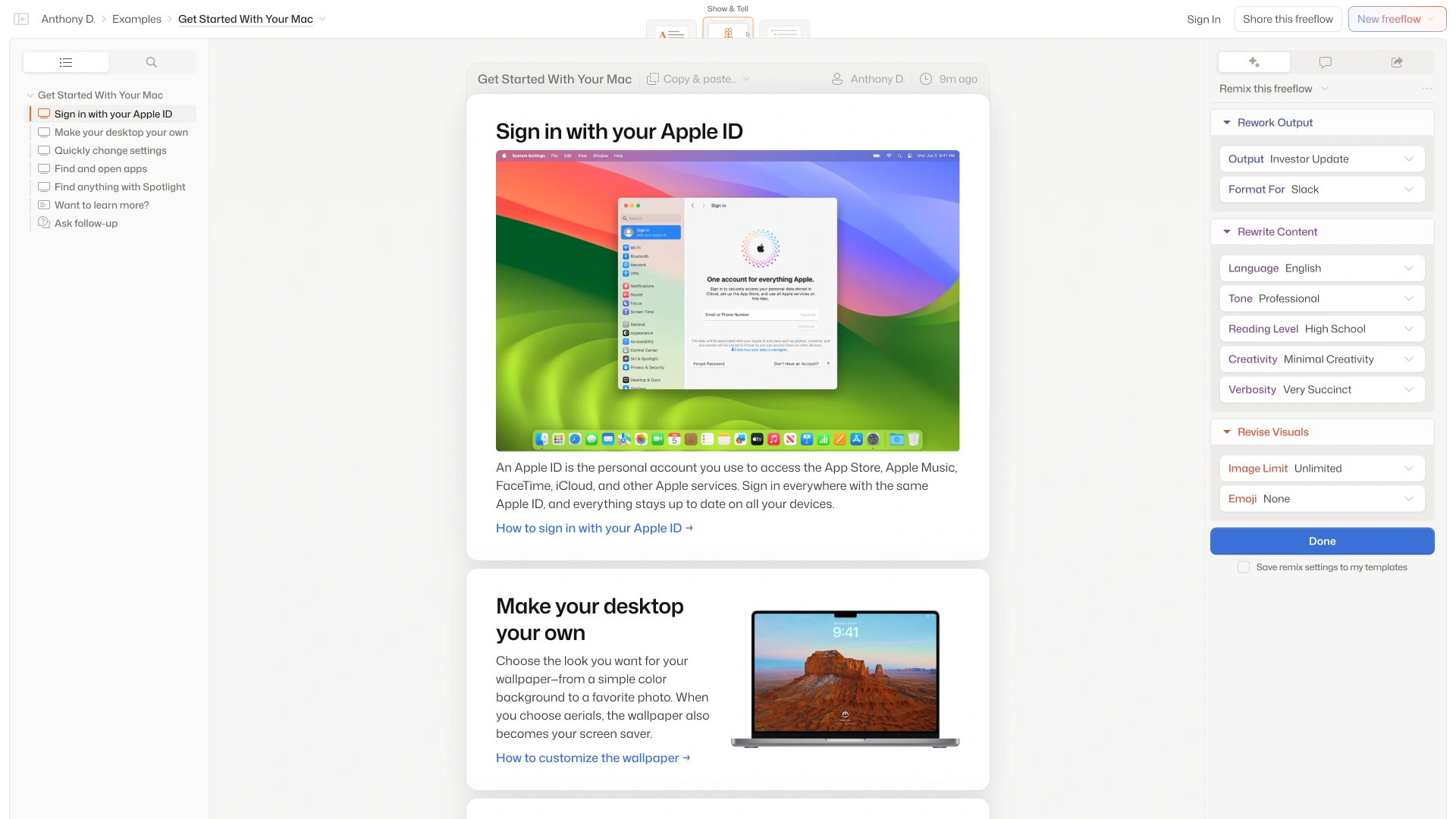Viewport: 1456px width, 819px height.
Task: Open the Language English dropdown
Action: click(x=1322, y=268)
